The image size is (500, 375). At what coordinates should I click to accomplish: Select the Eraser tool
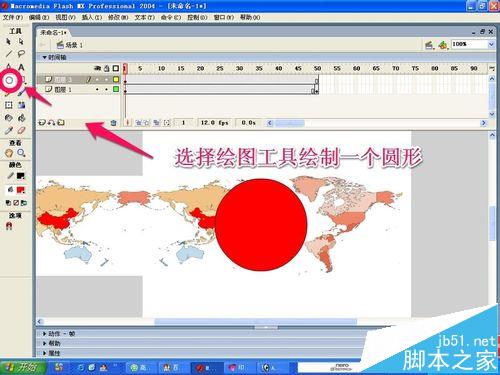(x=21, y=130)
